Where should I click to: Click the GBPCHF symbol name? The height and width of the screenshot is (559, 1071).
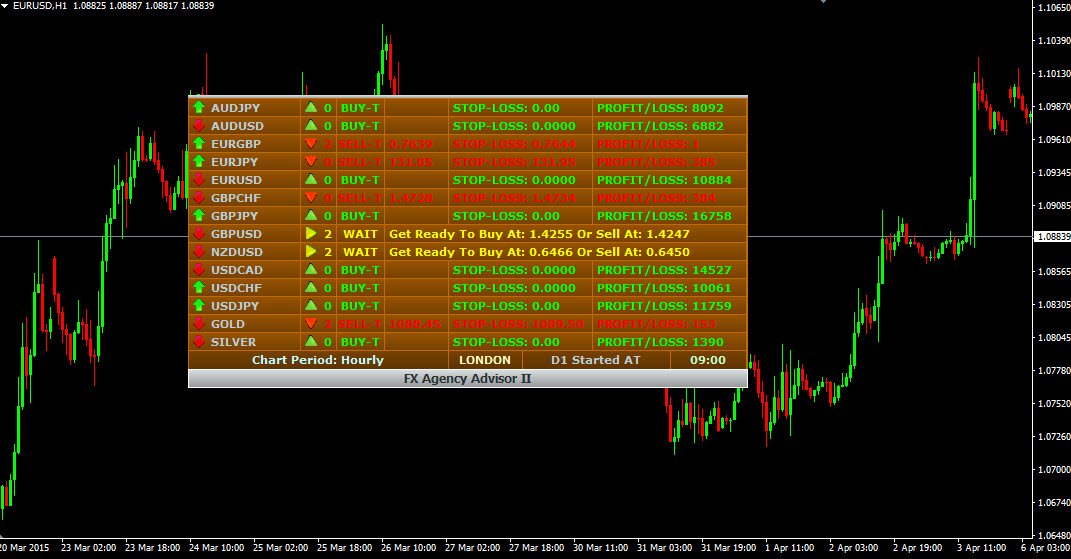[x=236, y=197]
